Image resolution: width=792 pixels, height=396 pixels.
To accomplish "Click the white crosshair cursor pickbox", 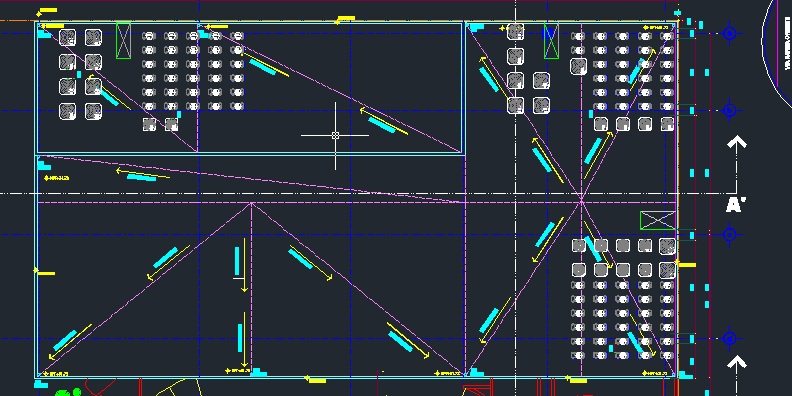I will pyautogui.click(x=335, y=135).
